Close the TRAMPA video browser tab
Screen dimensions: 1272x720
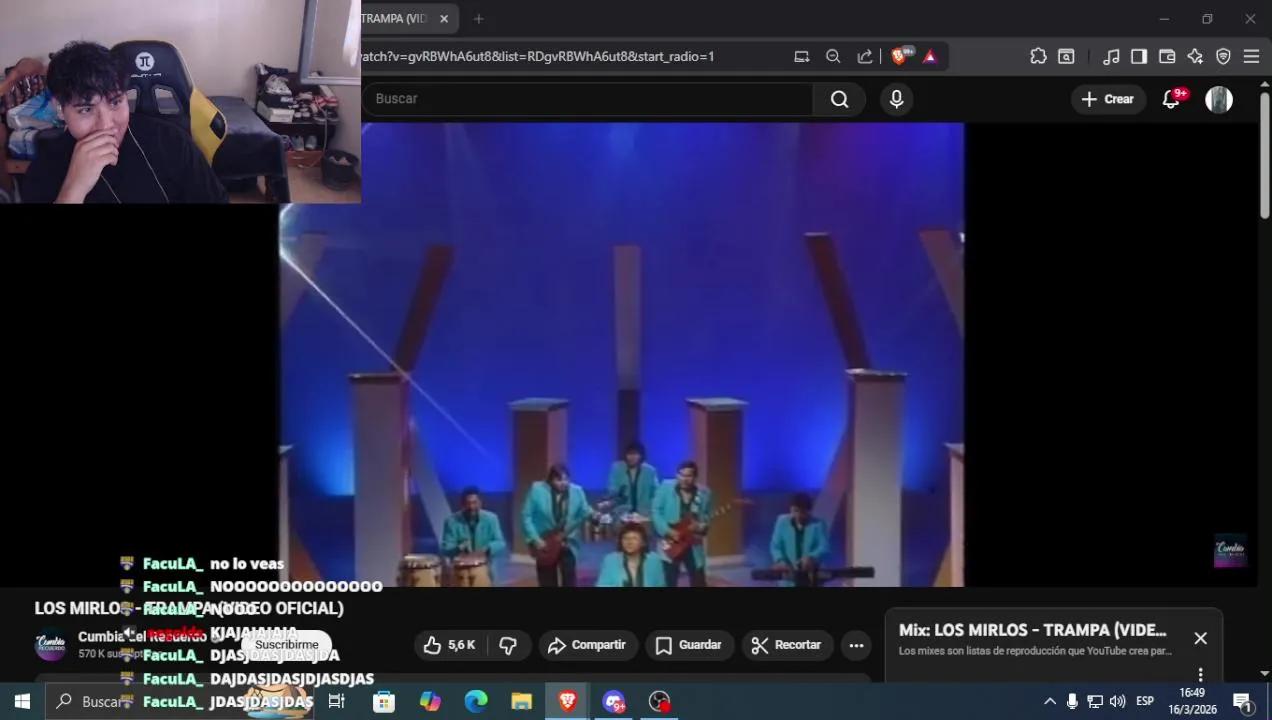[444, 19]
